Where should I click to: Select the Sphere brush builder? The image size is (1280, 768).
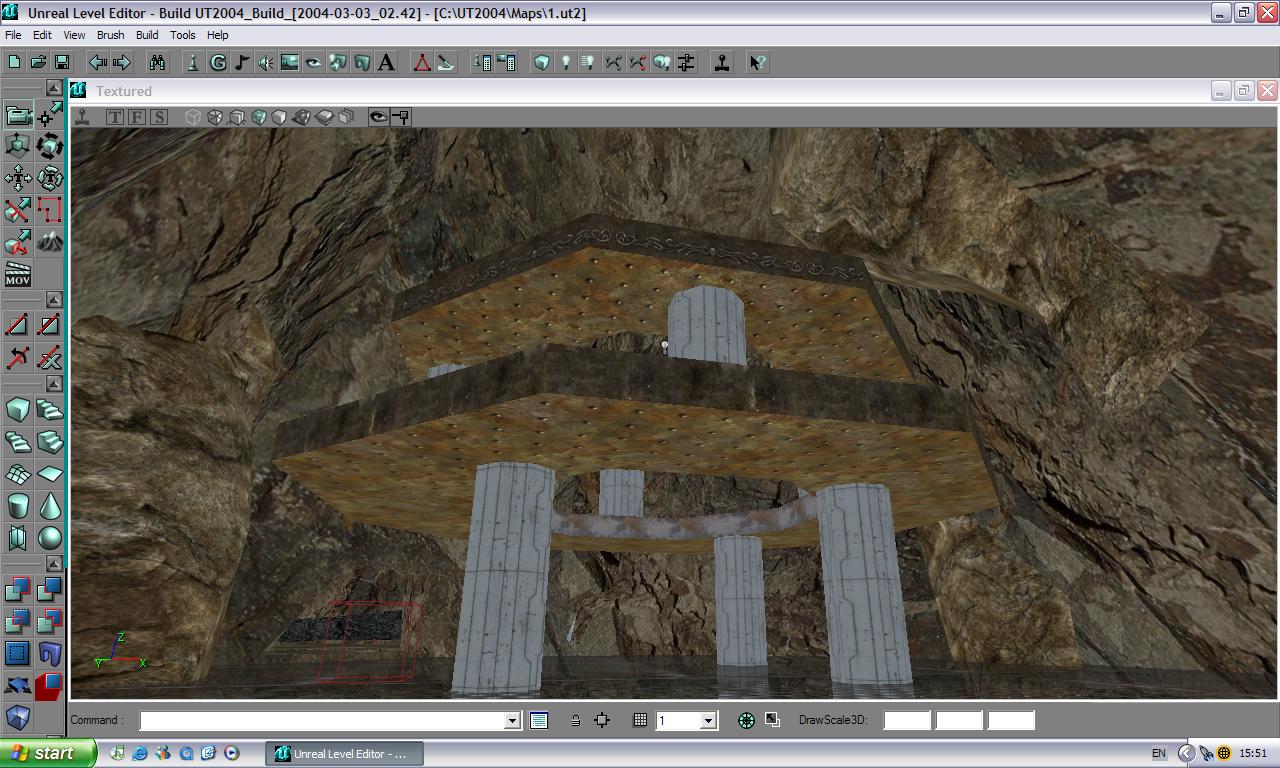tap(49, 537)
